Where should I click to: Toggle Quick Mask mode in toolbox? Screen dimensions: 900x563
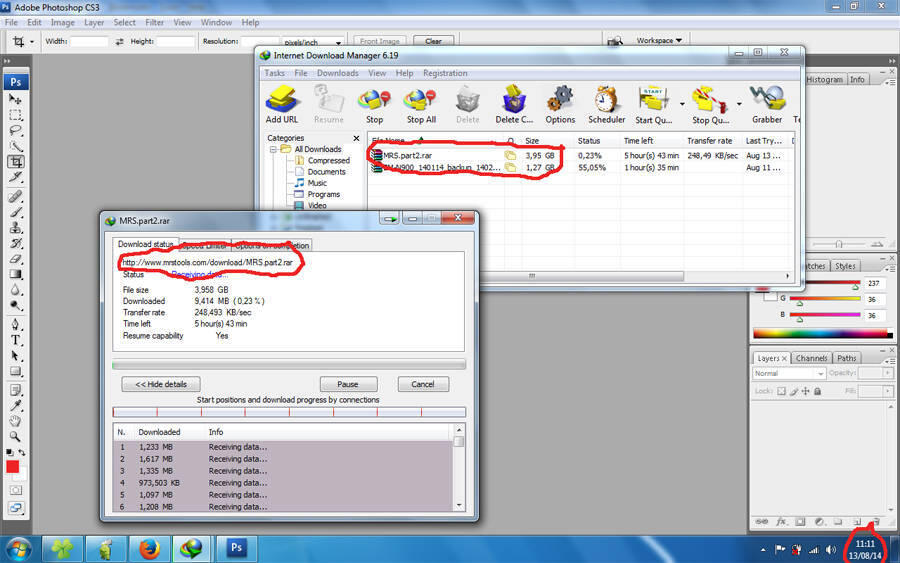tap(15, 491)
